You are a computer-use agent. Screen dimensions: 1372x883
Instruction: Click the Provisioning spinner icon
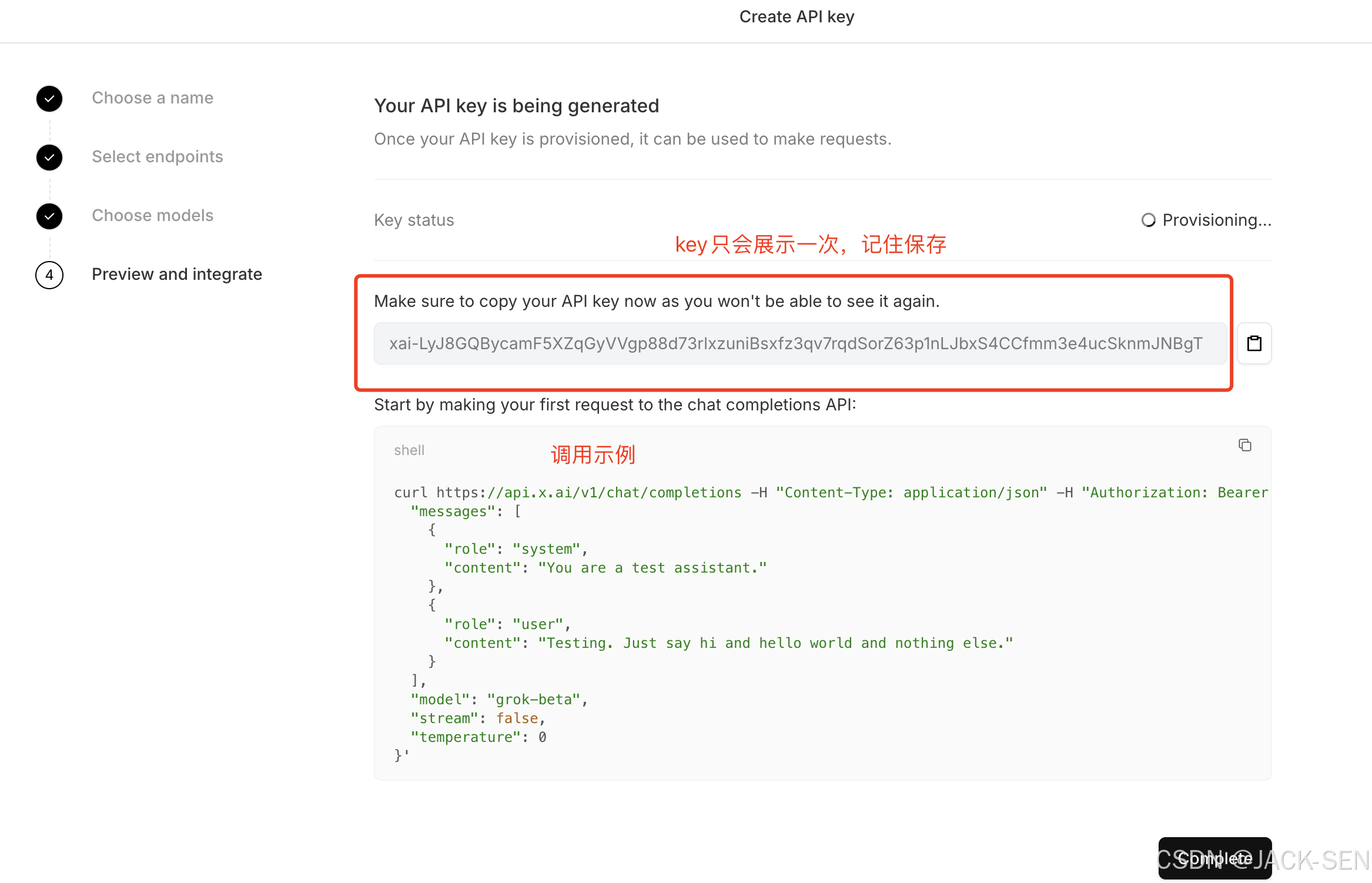coord(1148,220)
